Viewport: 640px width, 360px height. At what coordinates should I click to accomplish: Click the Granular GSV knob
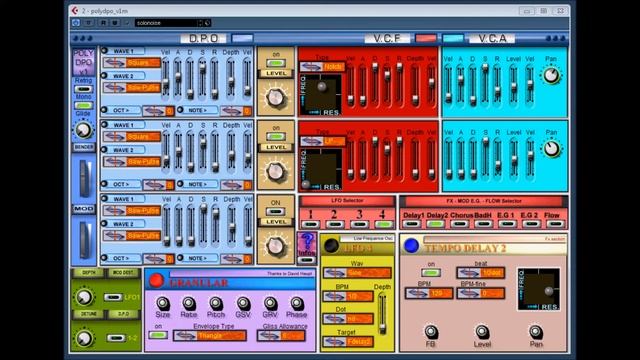click(x=243, y=304)
